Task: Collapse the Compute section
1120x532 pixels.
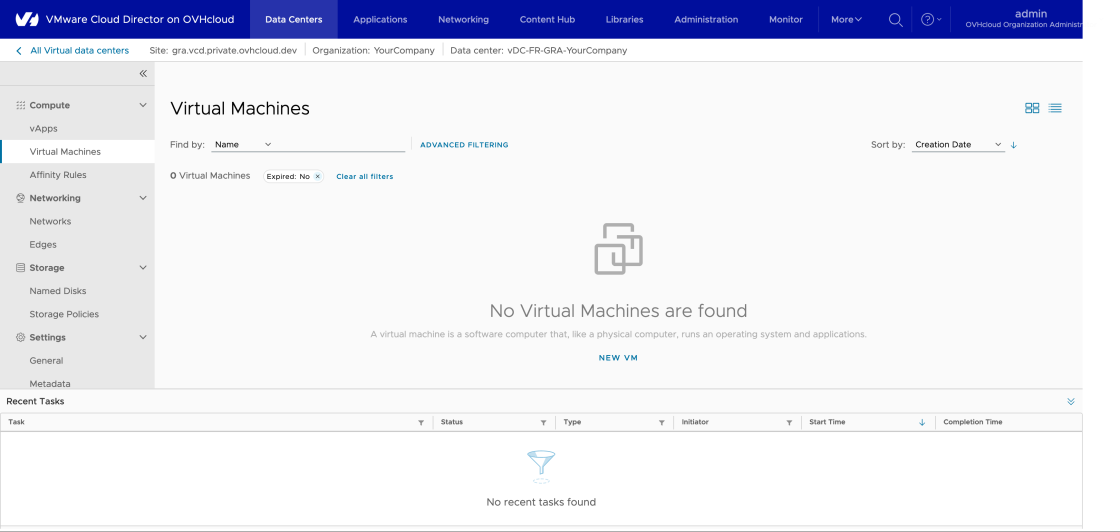Action: point(143,105)
